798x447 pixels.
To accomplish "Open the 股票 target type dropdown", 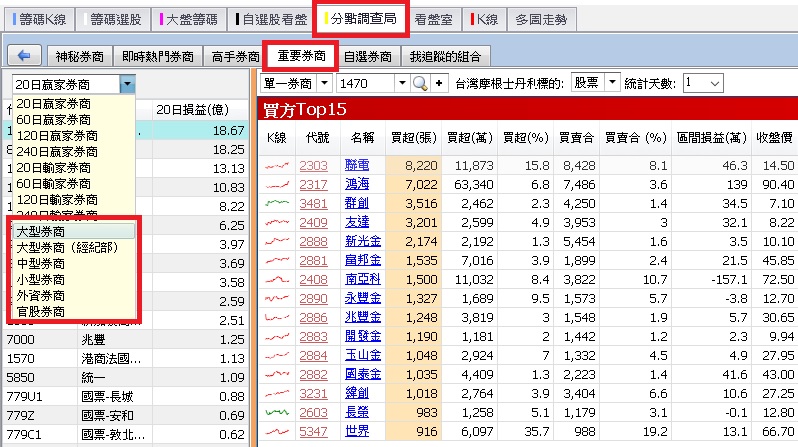I will 612,82.
